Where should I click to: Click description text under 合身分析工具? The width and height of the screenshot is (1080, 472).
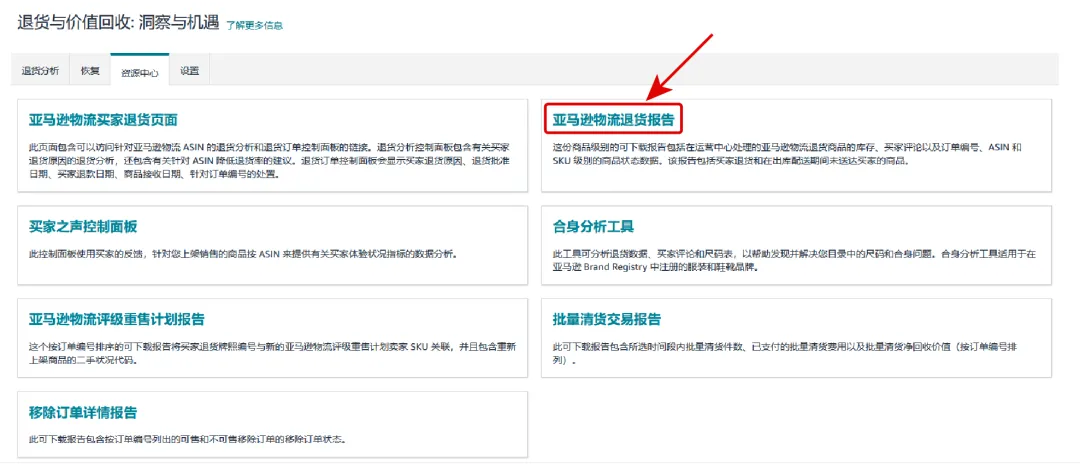(x=794, y=260)
